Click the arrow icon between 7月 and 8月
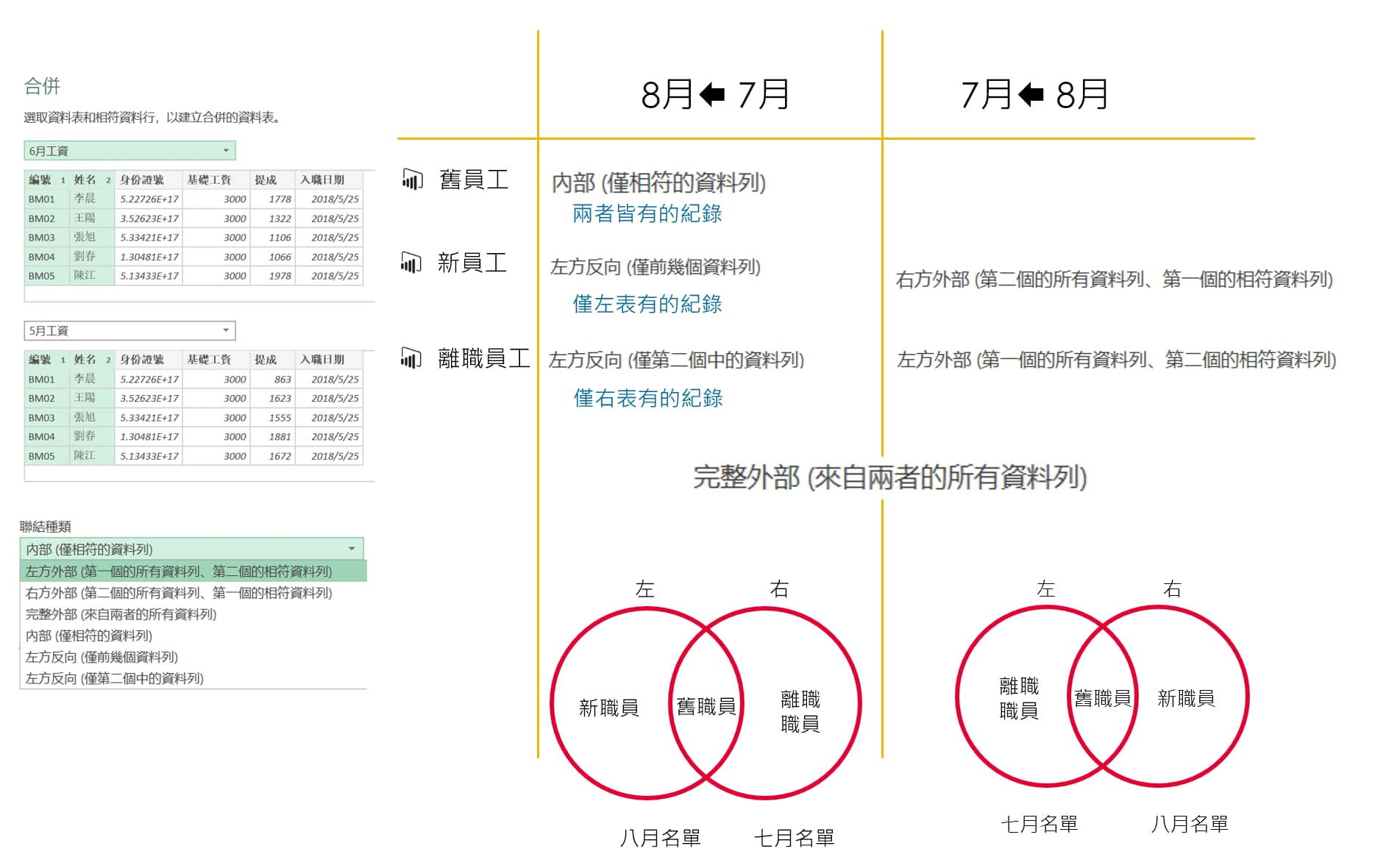The height and width of the screenshot is (868, 1375). [1031, 94]
